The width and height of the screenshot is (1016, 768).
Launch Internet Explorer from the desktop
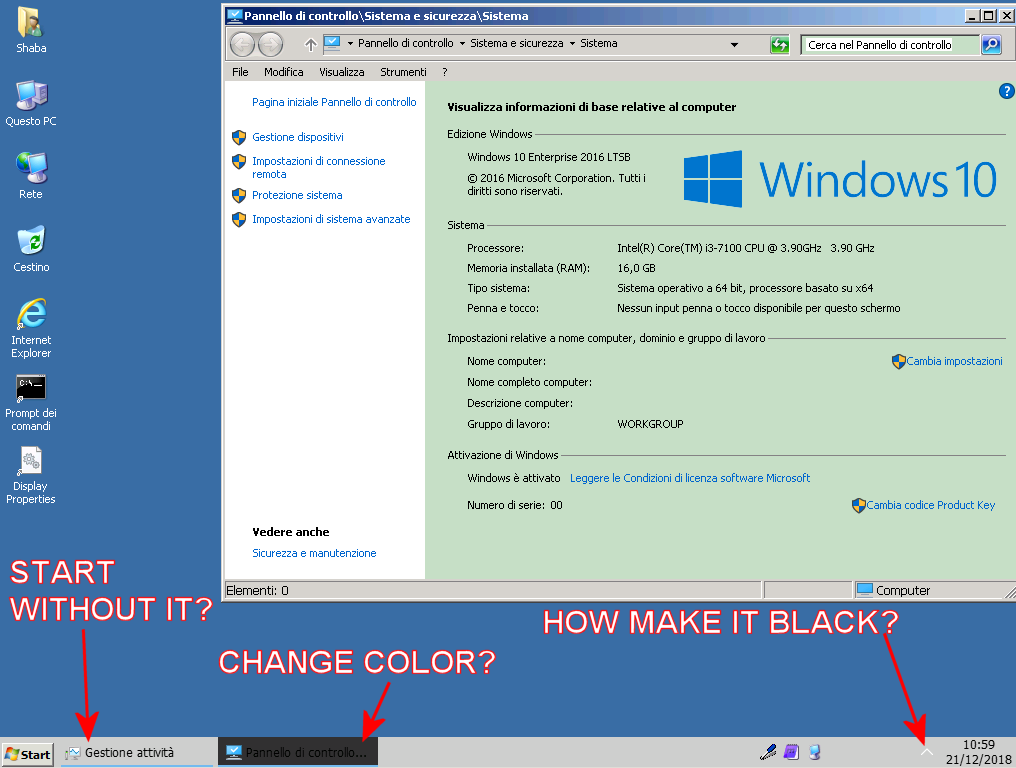point(30,329)
